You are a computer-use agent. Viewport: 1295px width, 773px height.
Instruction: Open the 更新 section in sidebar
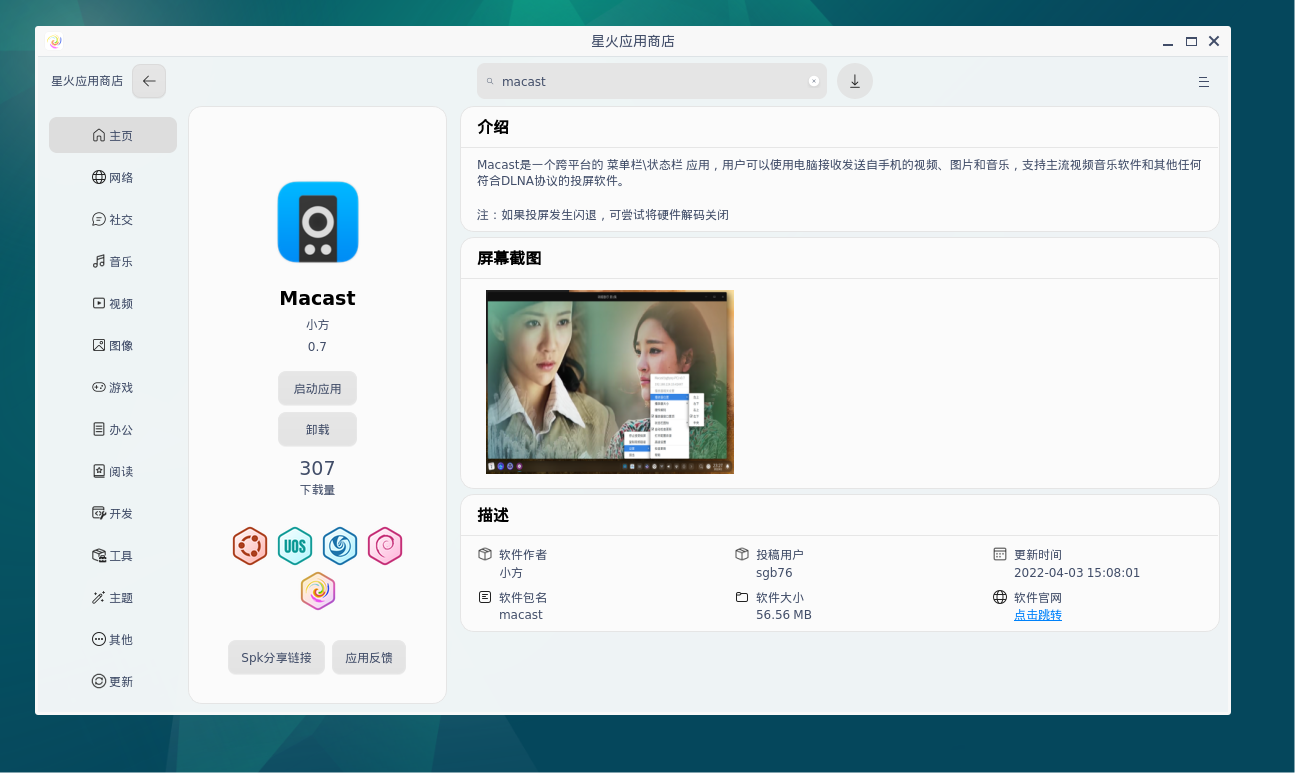pos(113,682)
